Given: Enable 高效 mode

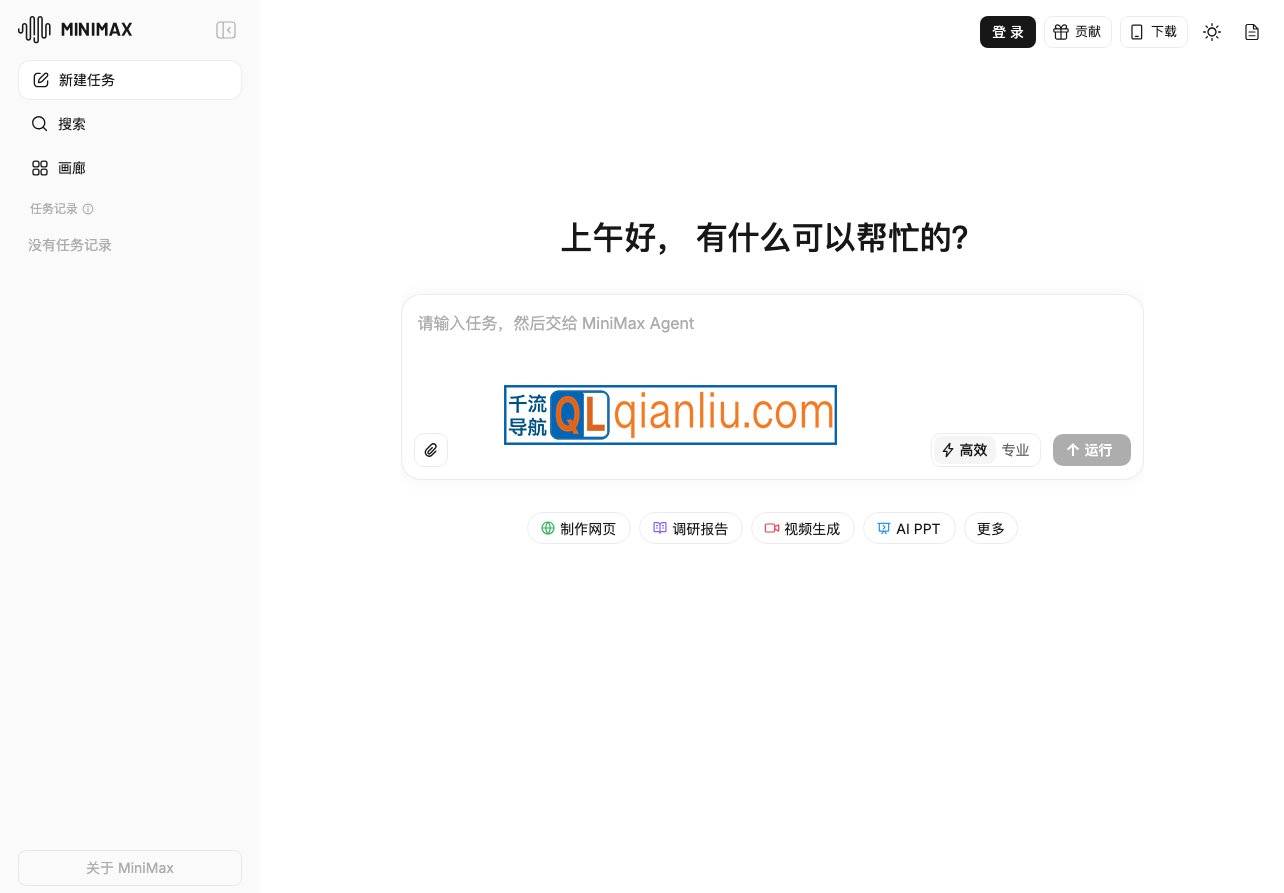Looking at the screenshot, I should 963,450.
